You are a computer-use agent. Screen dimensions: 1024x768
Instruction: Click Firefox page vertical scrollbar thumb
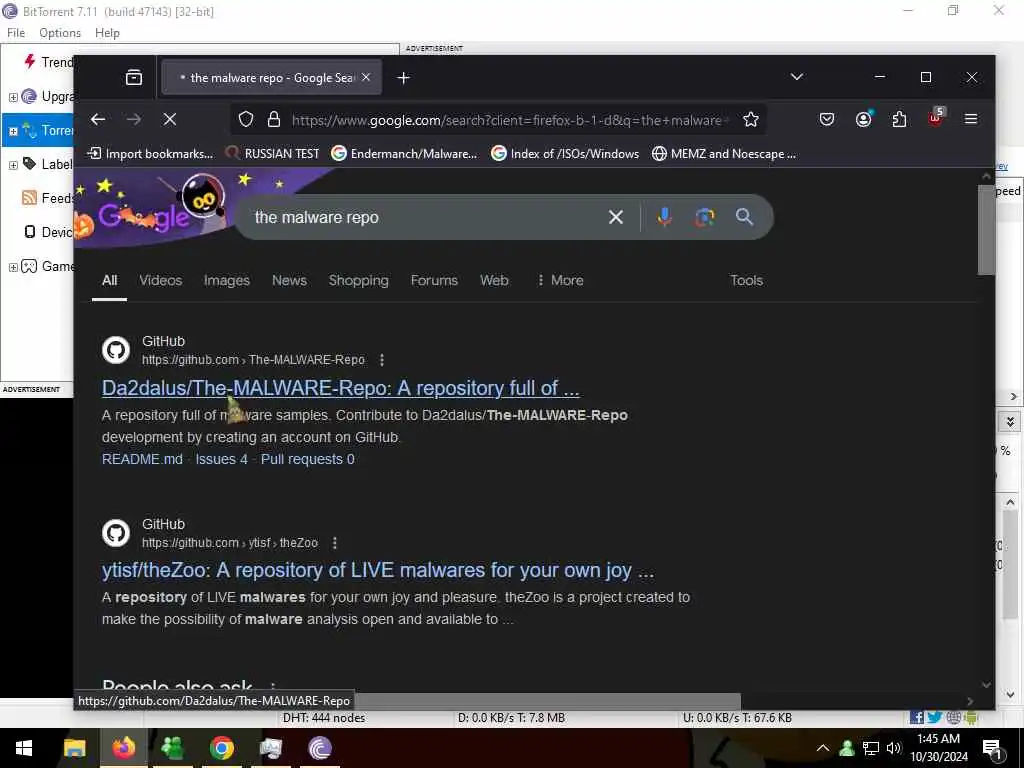coord(986,230)
